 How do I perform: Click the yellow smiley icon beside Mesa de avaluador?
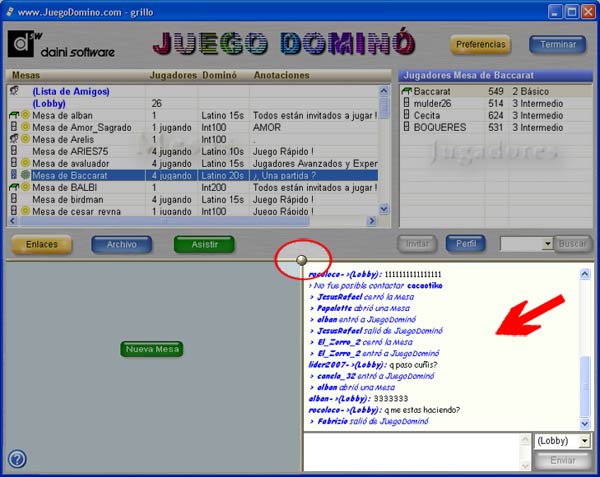click(x=25, y=163)
